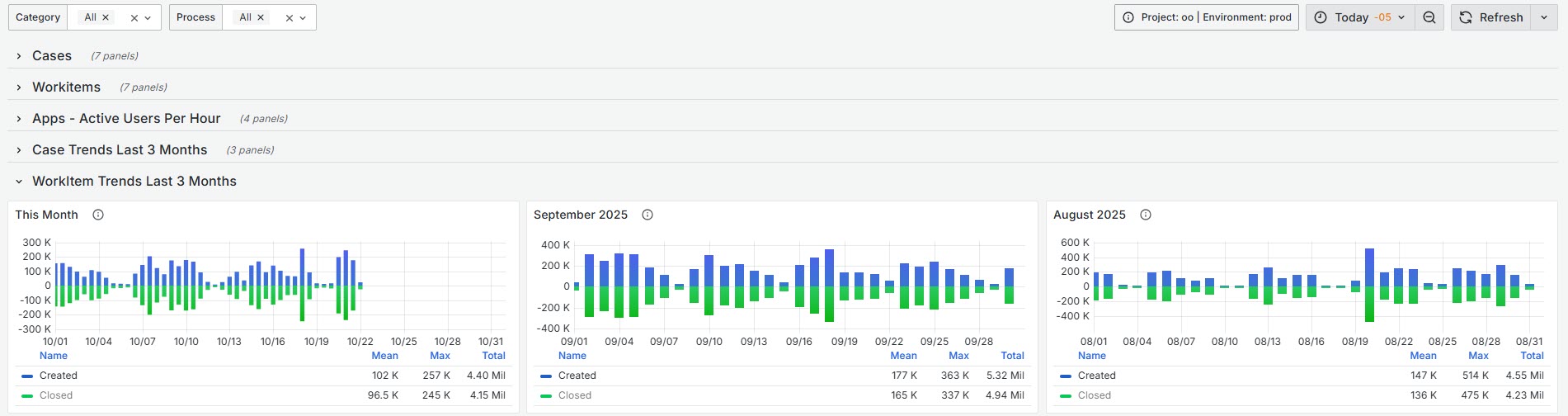
Task: Open the Category dropdown arrow
Action: [x=148, y=17]
